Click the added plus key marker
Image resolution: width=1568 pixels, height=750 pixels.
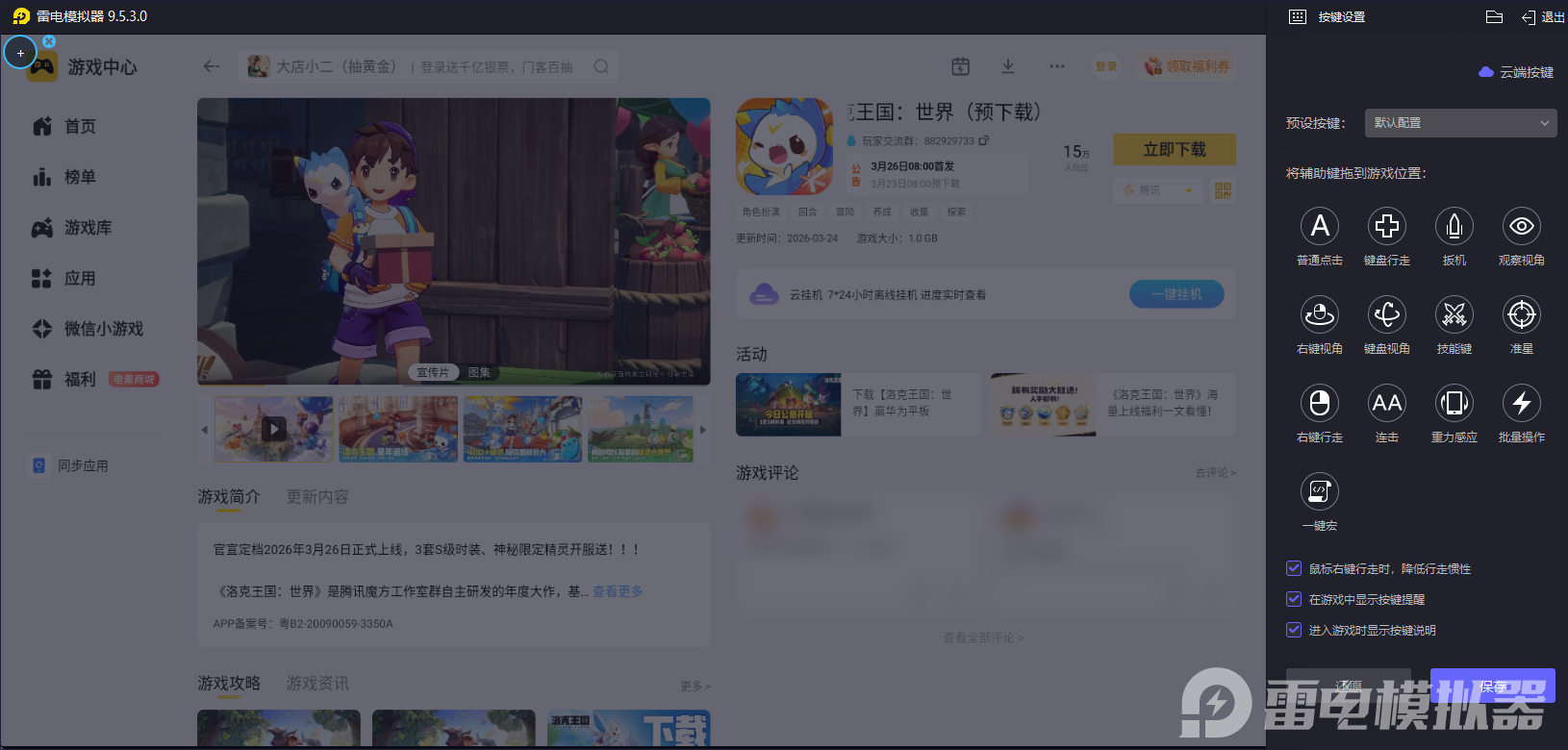(x=20, y=53)
